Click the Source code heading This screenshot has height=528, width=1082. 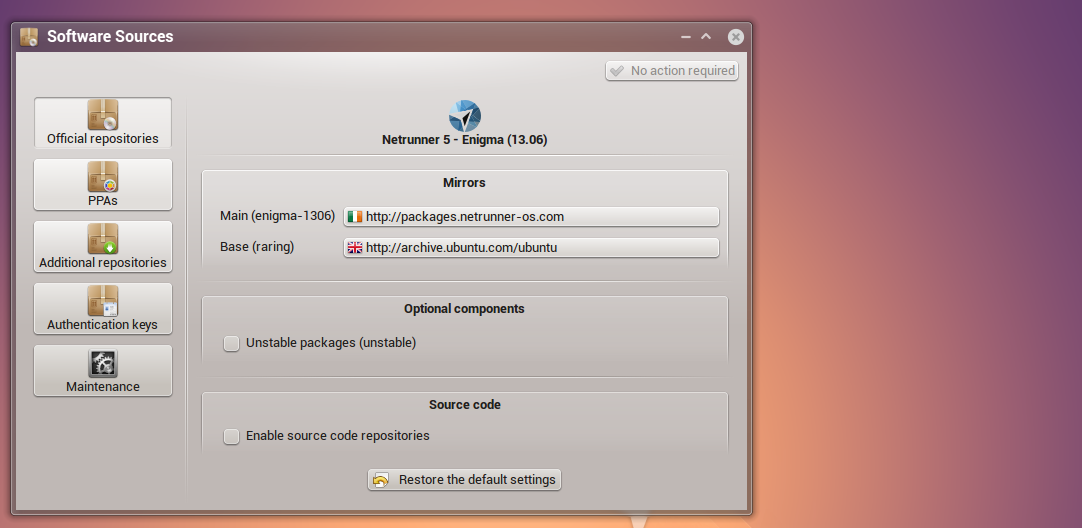click(464, 405)
